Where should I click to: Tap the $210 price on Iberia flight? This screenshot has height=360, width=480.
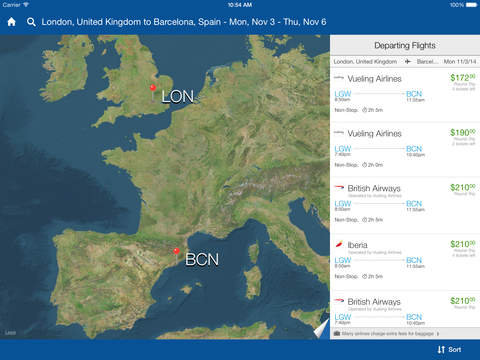(x=462, y=244)
